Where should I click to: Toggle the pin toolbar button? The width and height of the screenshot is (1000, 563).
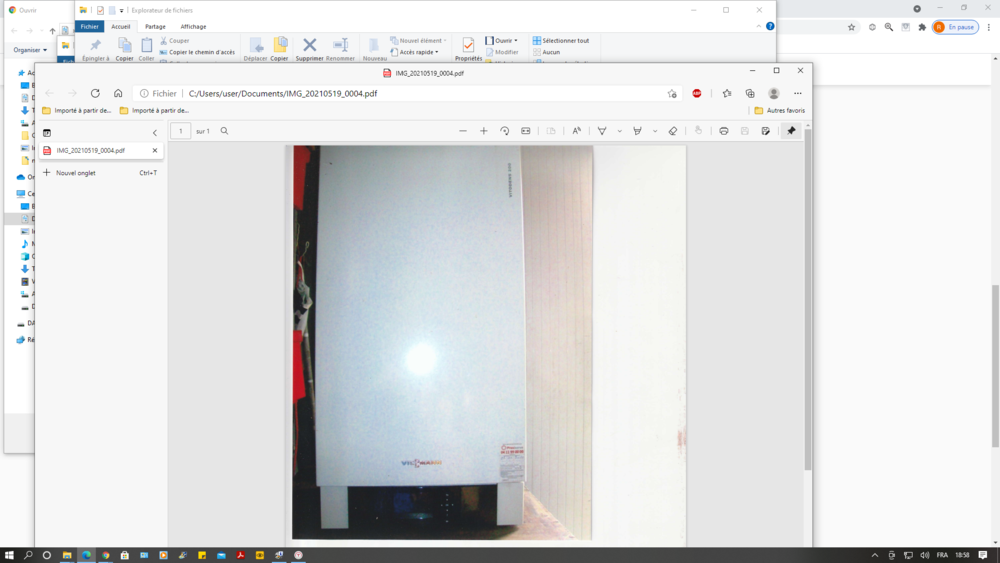pos(791,131)
